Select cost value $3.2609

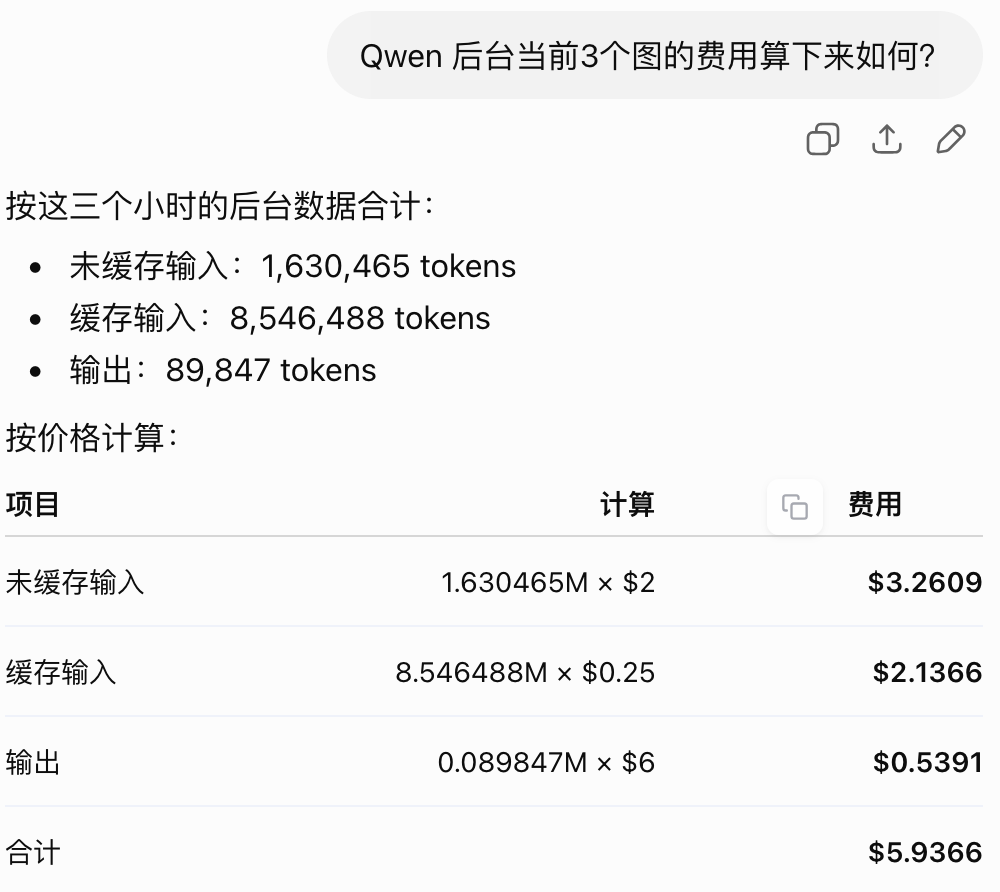pyautogui.click(x=925, y=582)
